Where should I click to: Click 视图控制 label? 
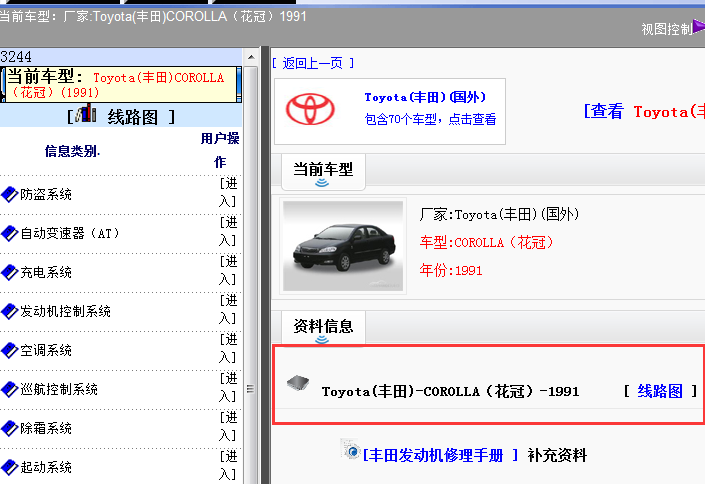(x=667, y=29)
